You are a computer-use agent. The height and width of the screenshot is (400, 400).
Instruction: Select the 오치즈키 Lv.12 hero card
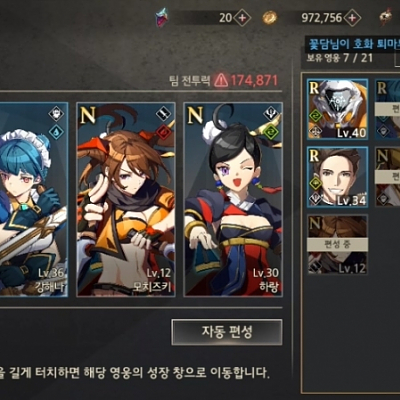point(126,199)
